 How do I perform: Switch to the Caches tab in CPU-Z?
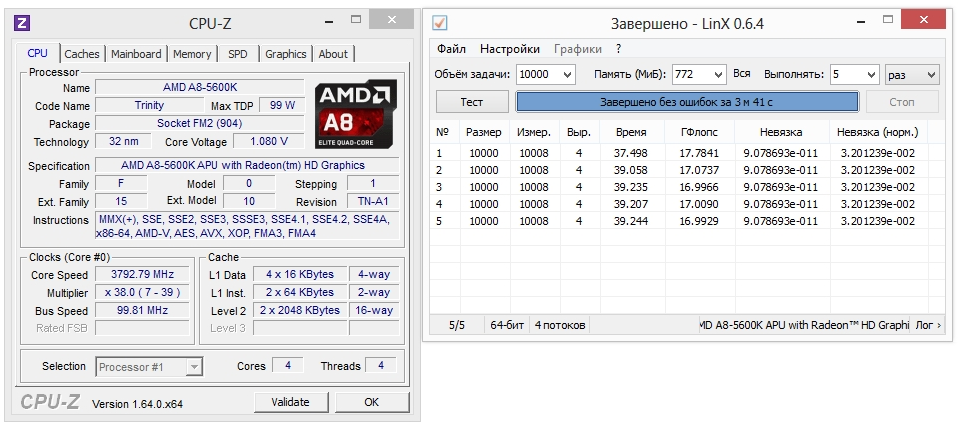click(82, 54)
